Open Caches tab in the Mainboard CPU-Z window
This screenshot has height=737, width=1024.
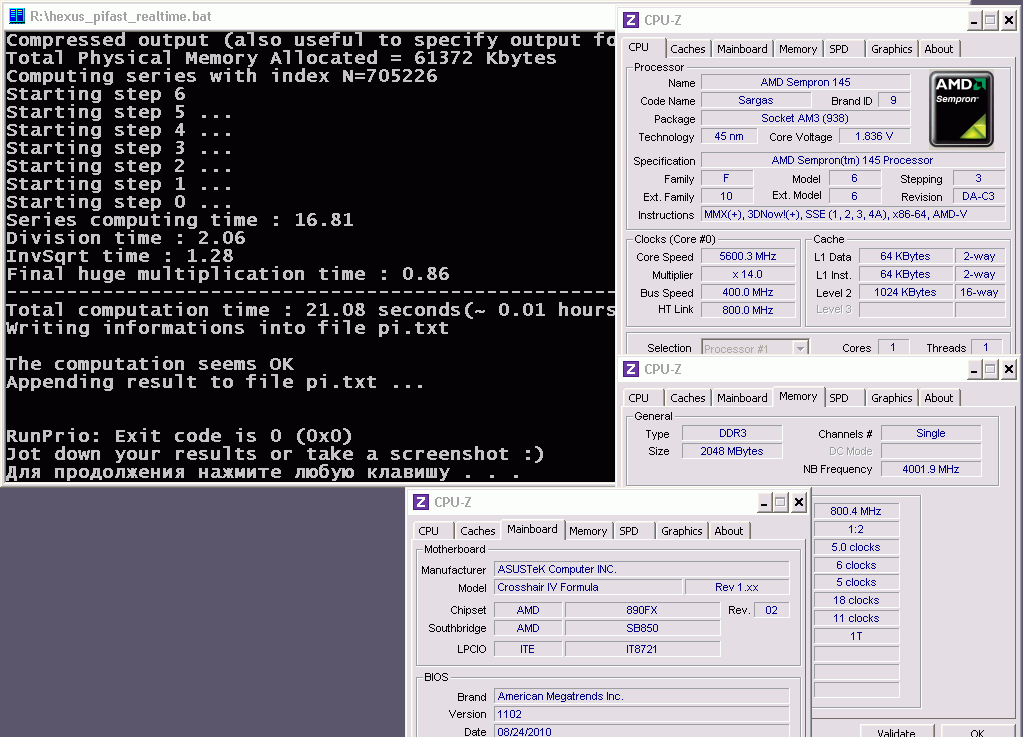coord(477,531)
